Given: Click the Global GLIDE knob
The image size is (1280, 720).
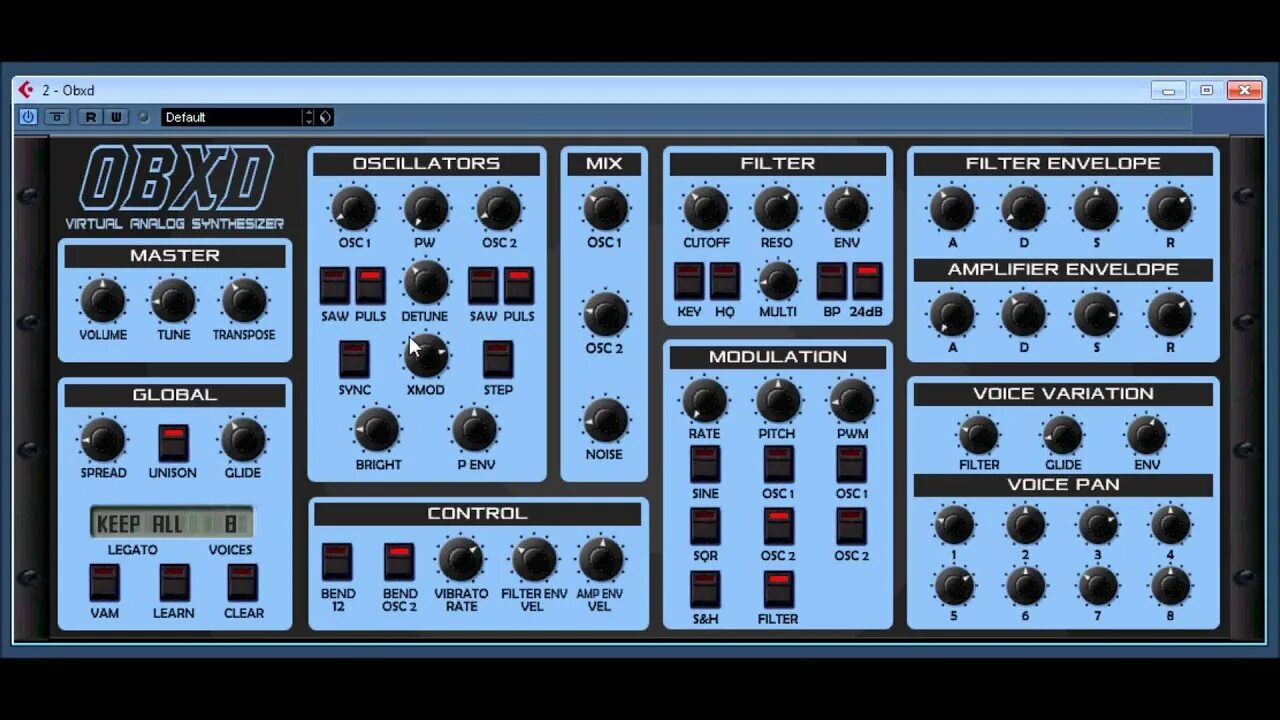Looking at the screenshot, I should pyautogui.click(x=243, y=440).
